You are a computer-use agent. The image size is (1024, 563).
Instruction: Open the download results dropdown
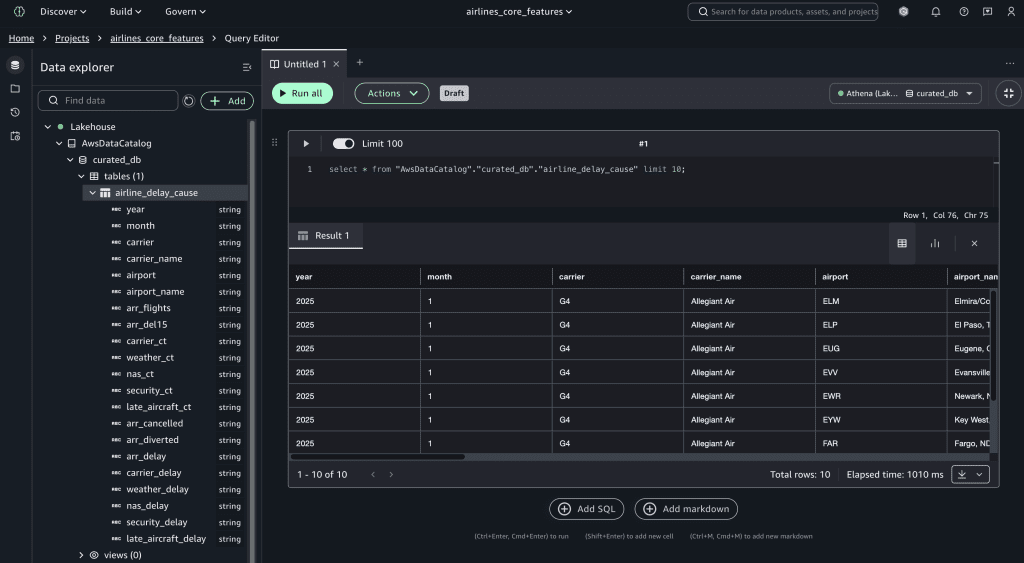click(970, 474)
